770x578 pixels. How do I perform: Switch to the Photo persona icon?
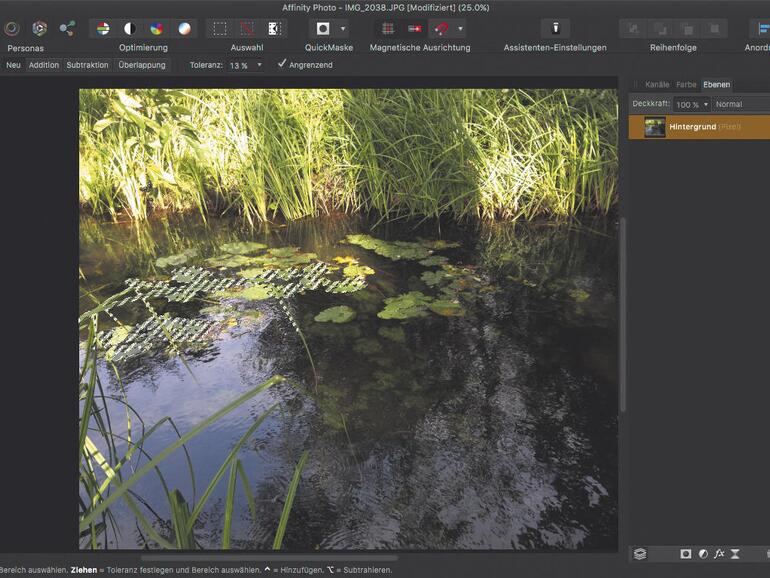11,28
